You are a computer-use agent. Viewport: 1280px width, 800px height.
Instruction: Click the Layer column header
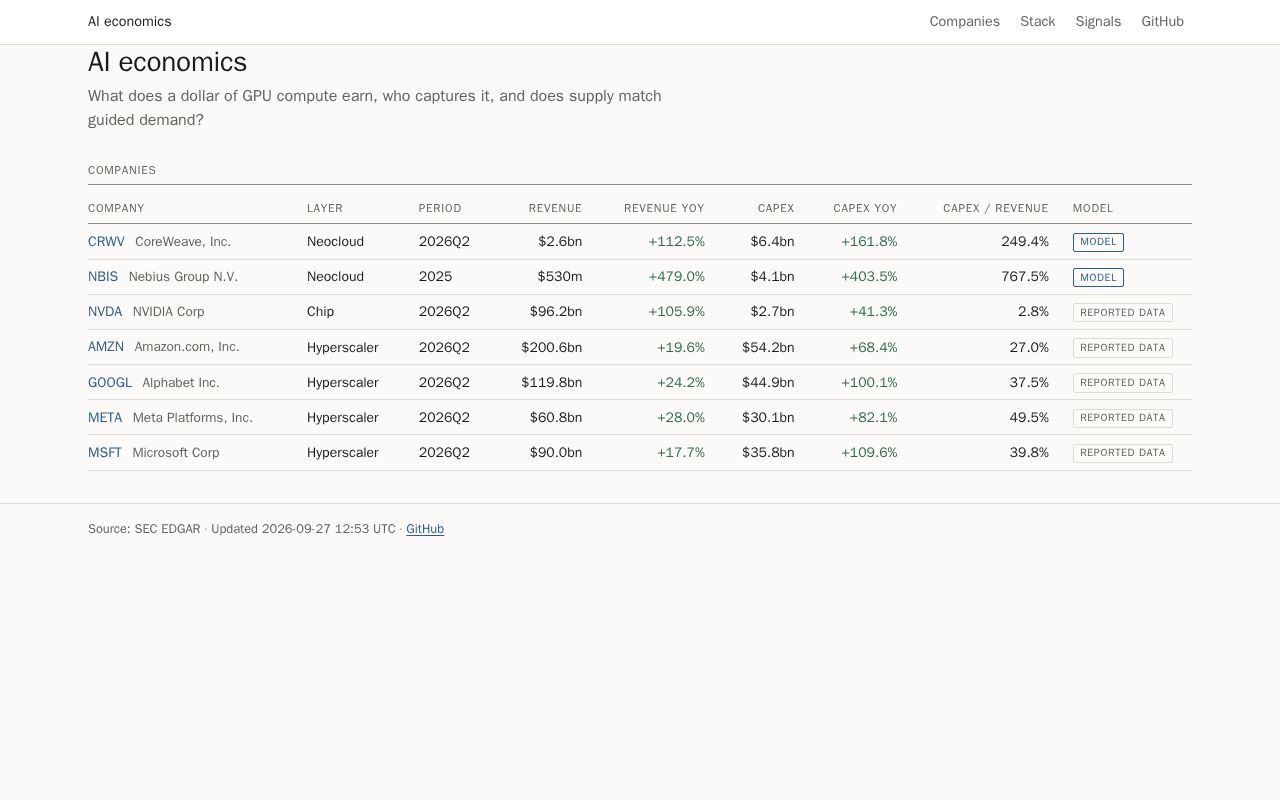click(x=325, y=208)
